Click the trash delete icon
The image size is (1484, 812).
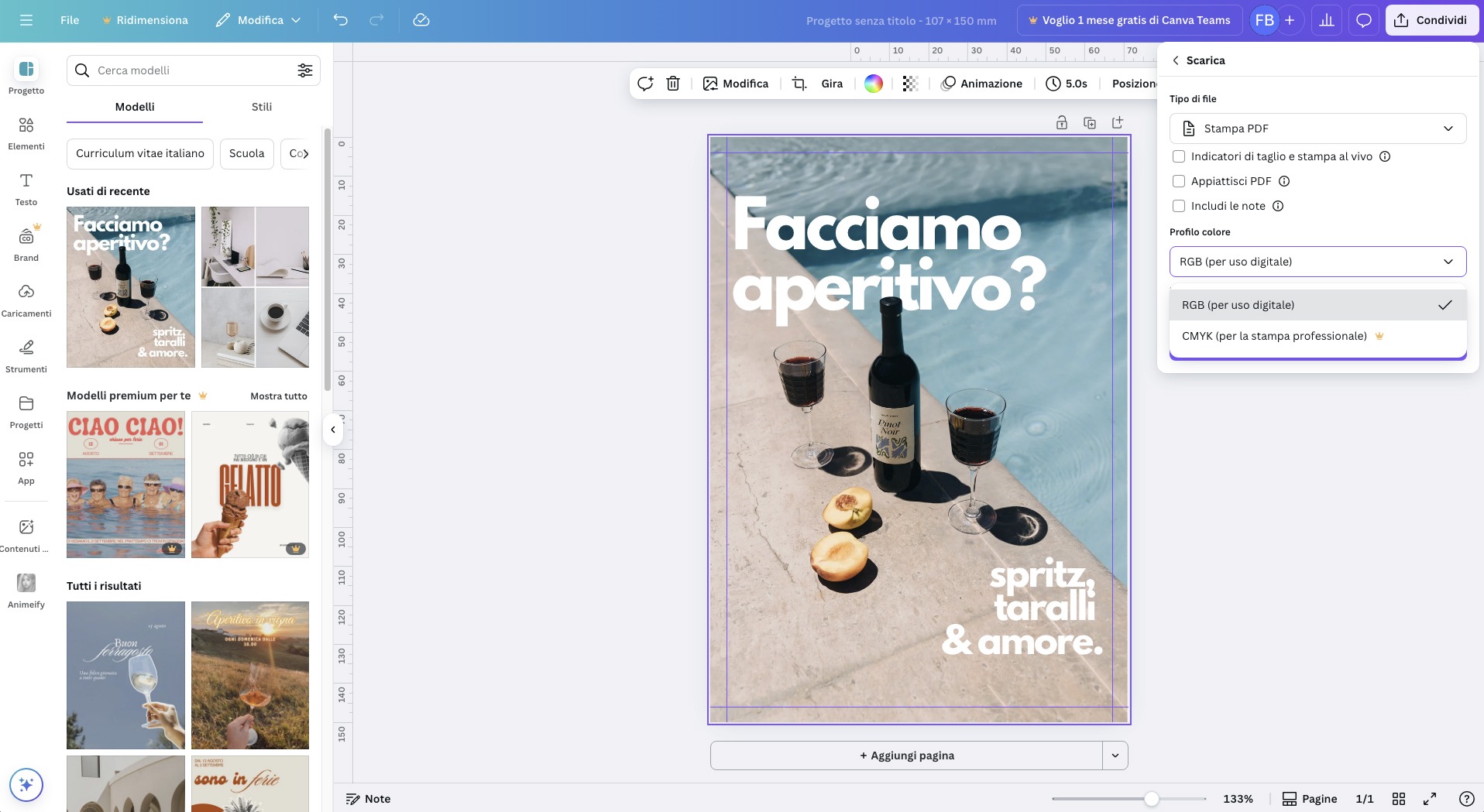[x=673, y=84]
